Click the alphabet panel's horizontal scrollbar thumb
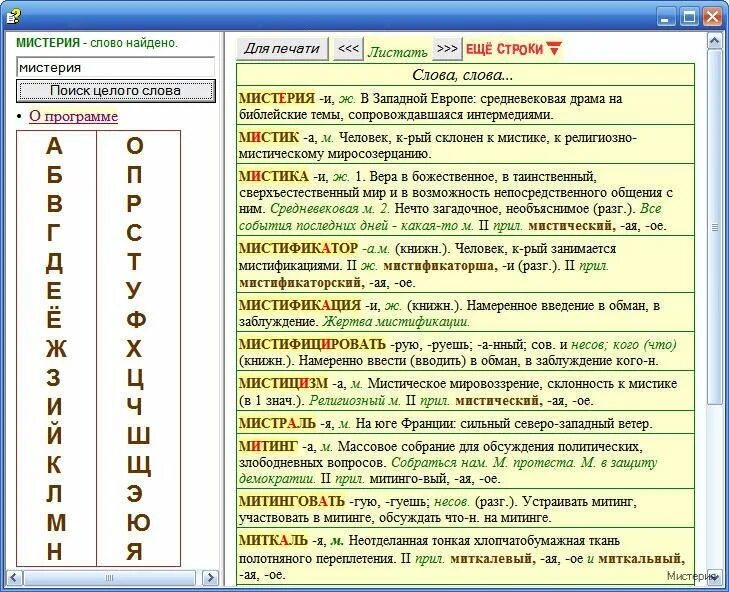This screenshot has width=729, height=592. pyautogui.click(x=109, y=578)
